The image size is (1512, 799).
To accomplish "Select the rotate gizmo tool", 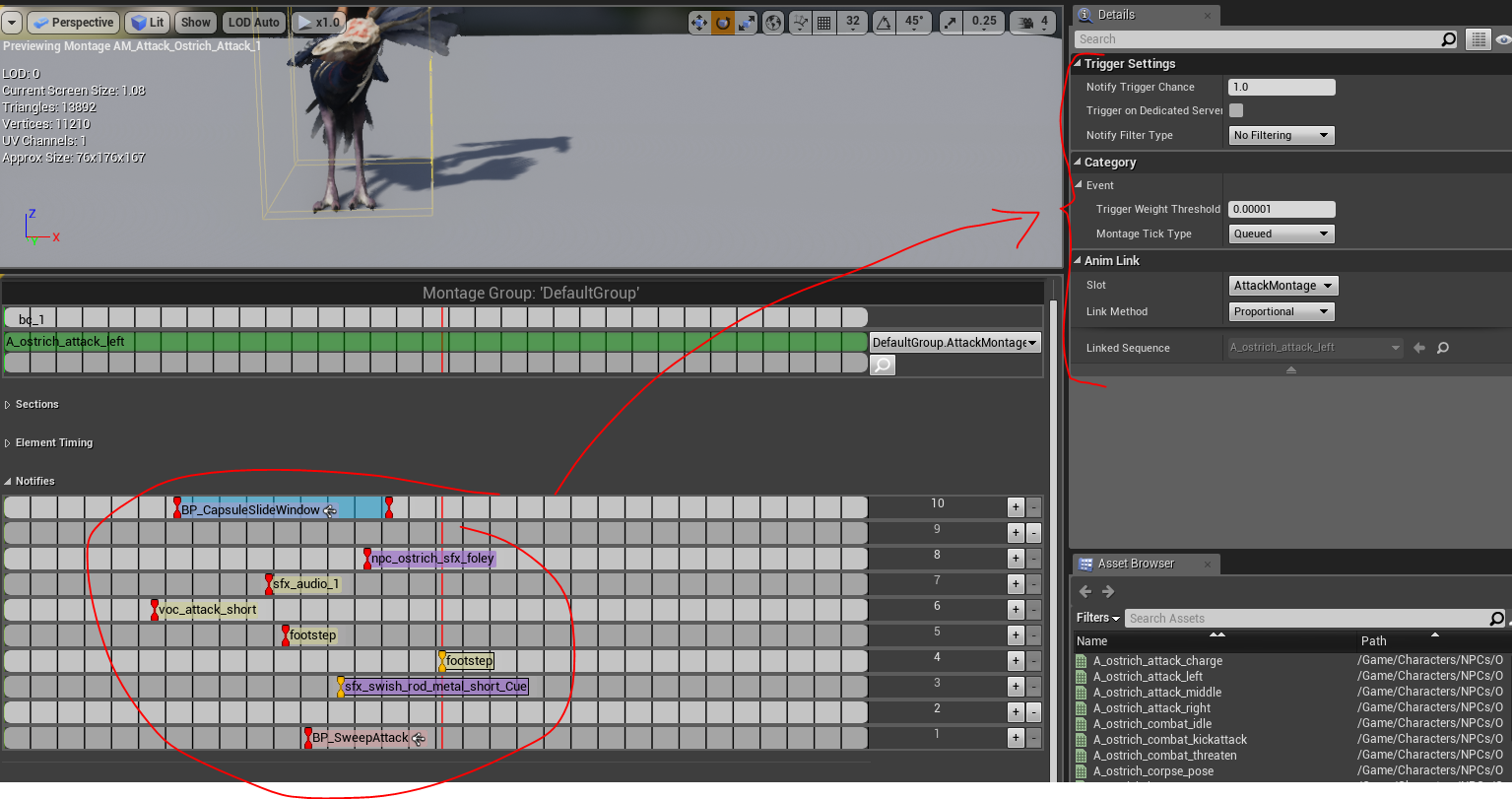I will [x=723, y=23].
